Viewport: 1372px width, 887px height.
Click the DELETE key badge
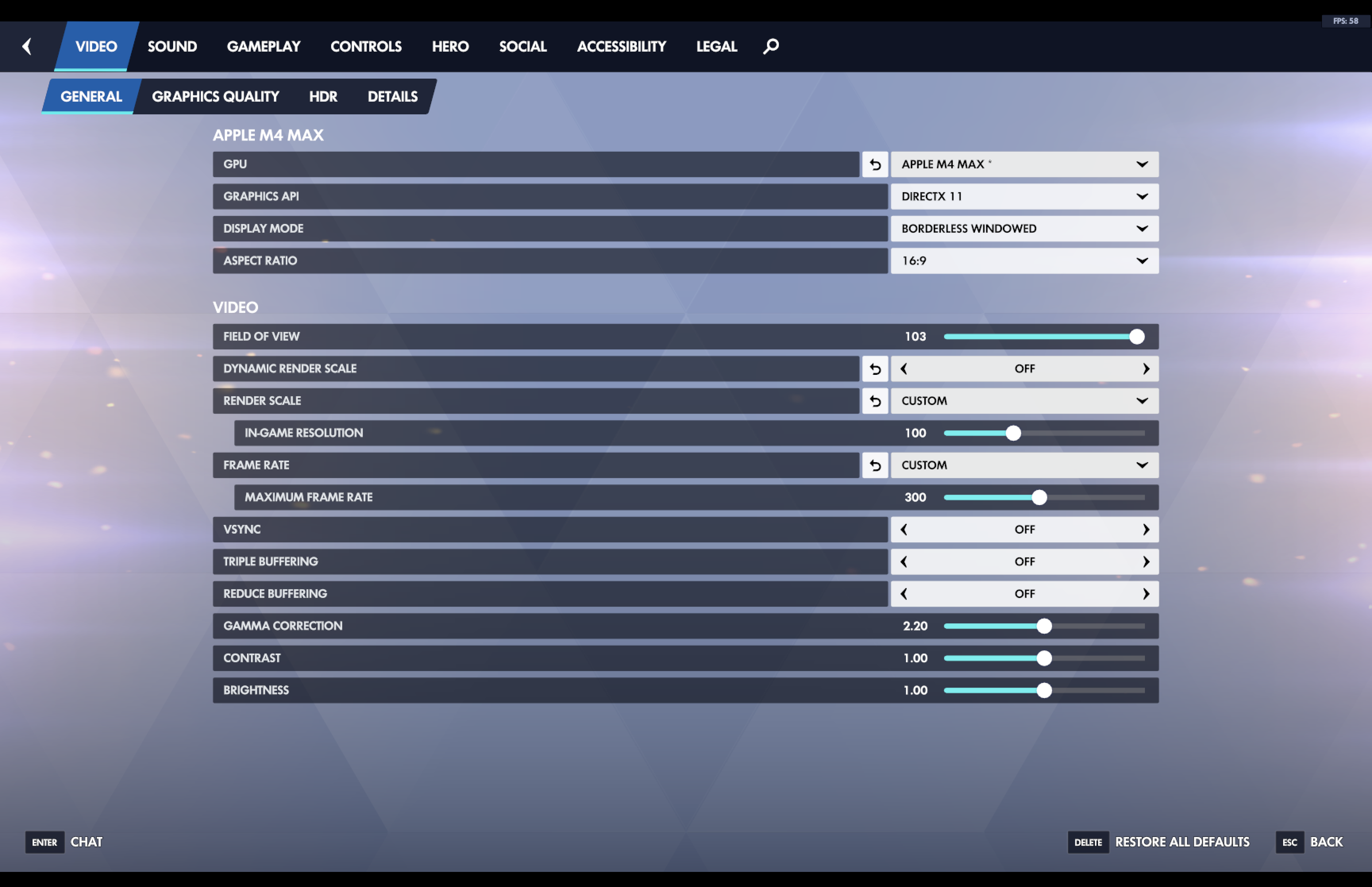[1088, 842]
